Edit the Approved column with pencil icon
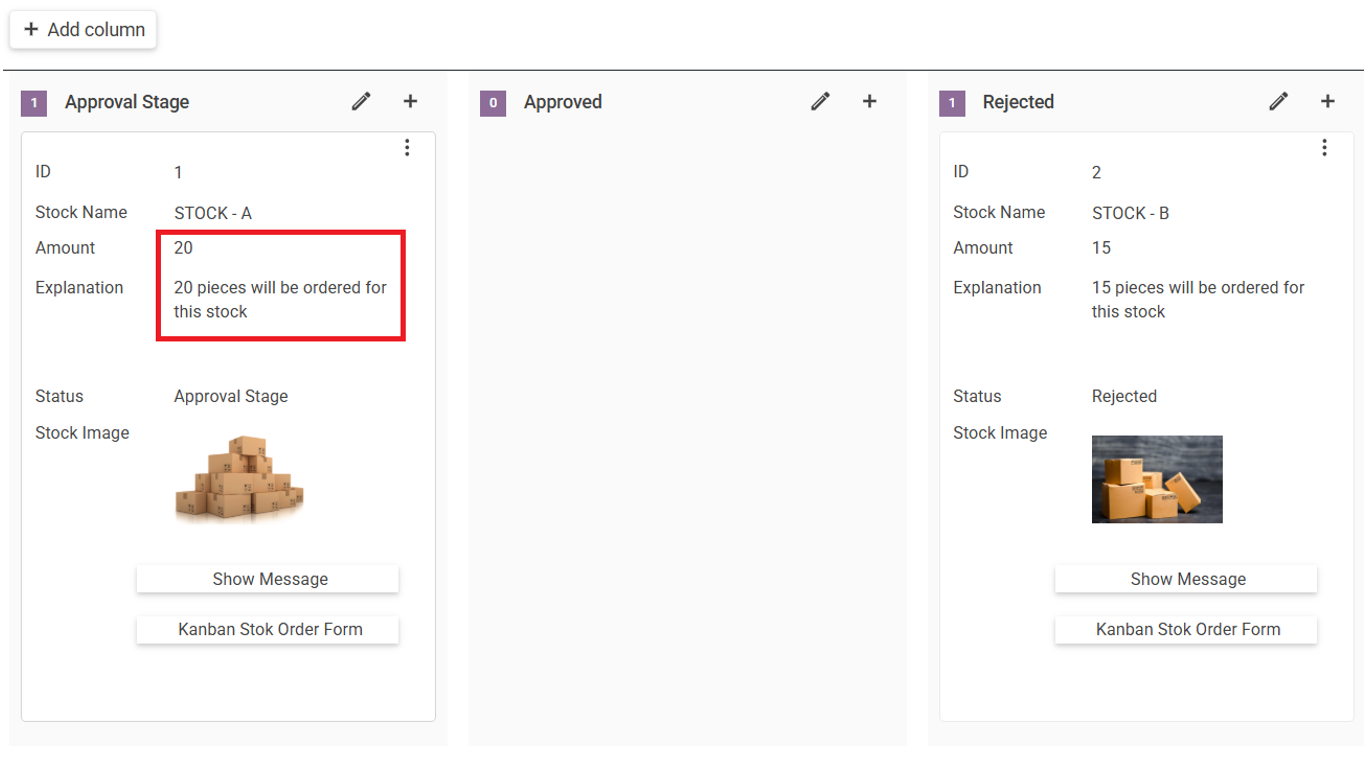 coord(820,101)
